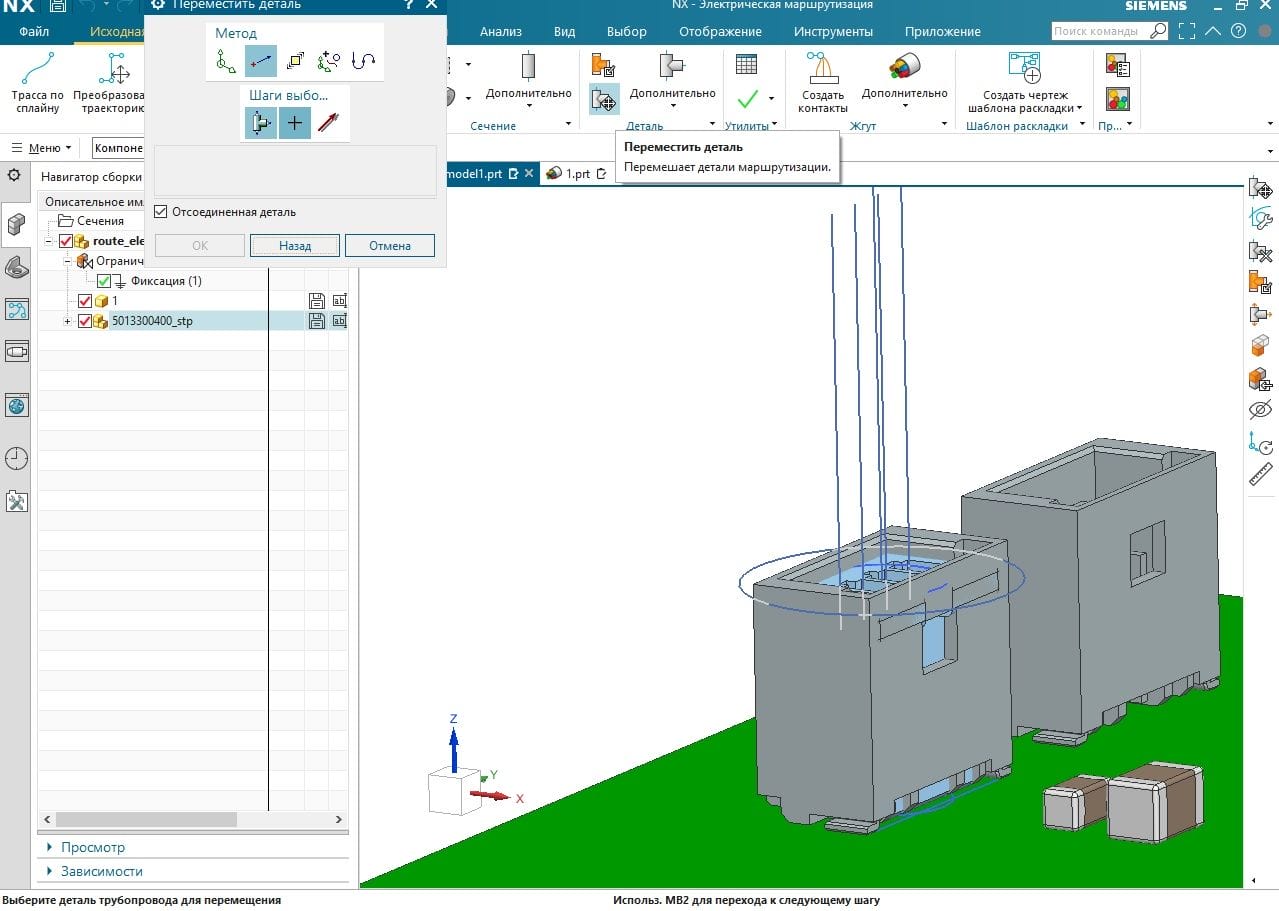Launch Создать контакты tool

pos(823,82)
